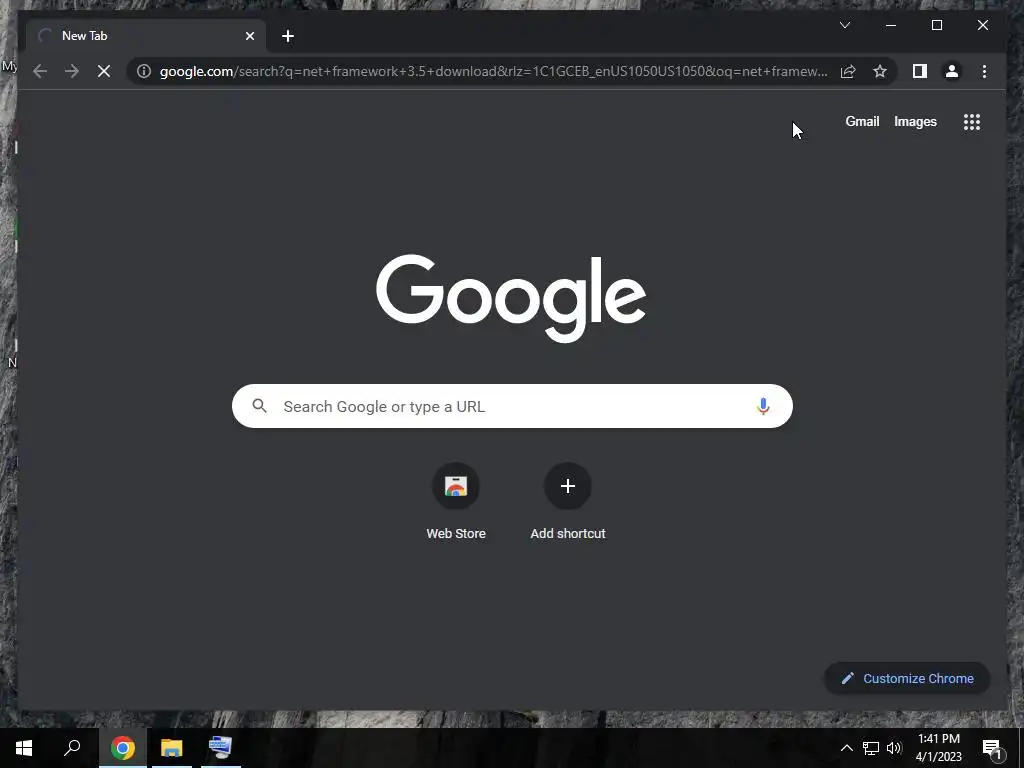
Task: Open Customize Chrome
Action: click(908, 679)
